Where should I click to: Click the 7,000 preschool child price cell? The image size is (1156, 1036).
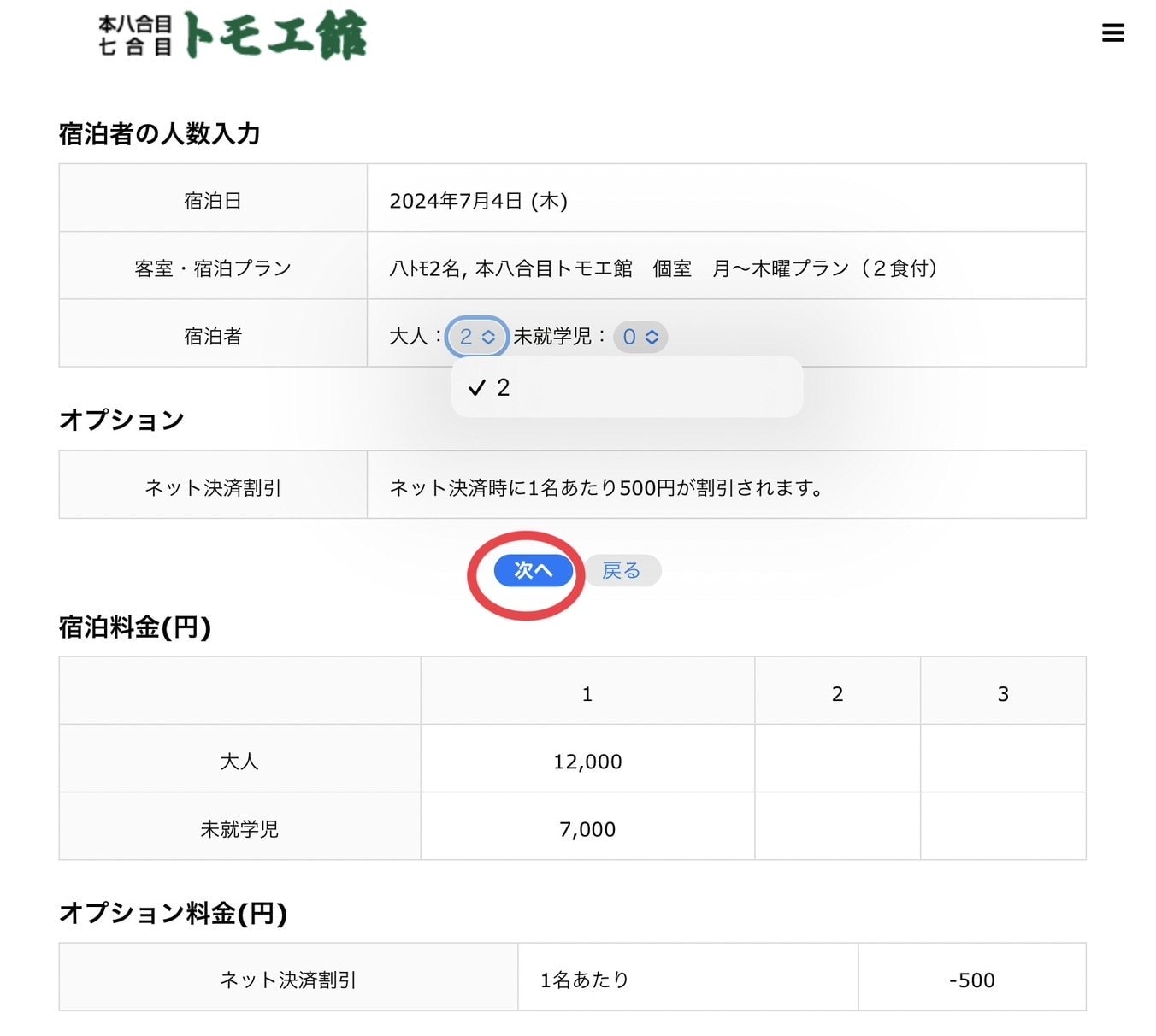587,829
